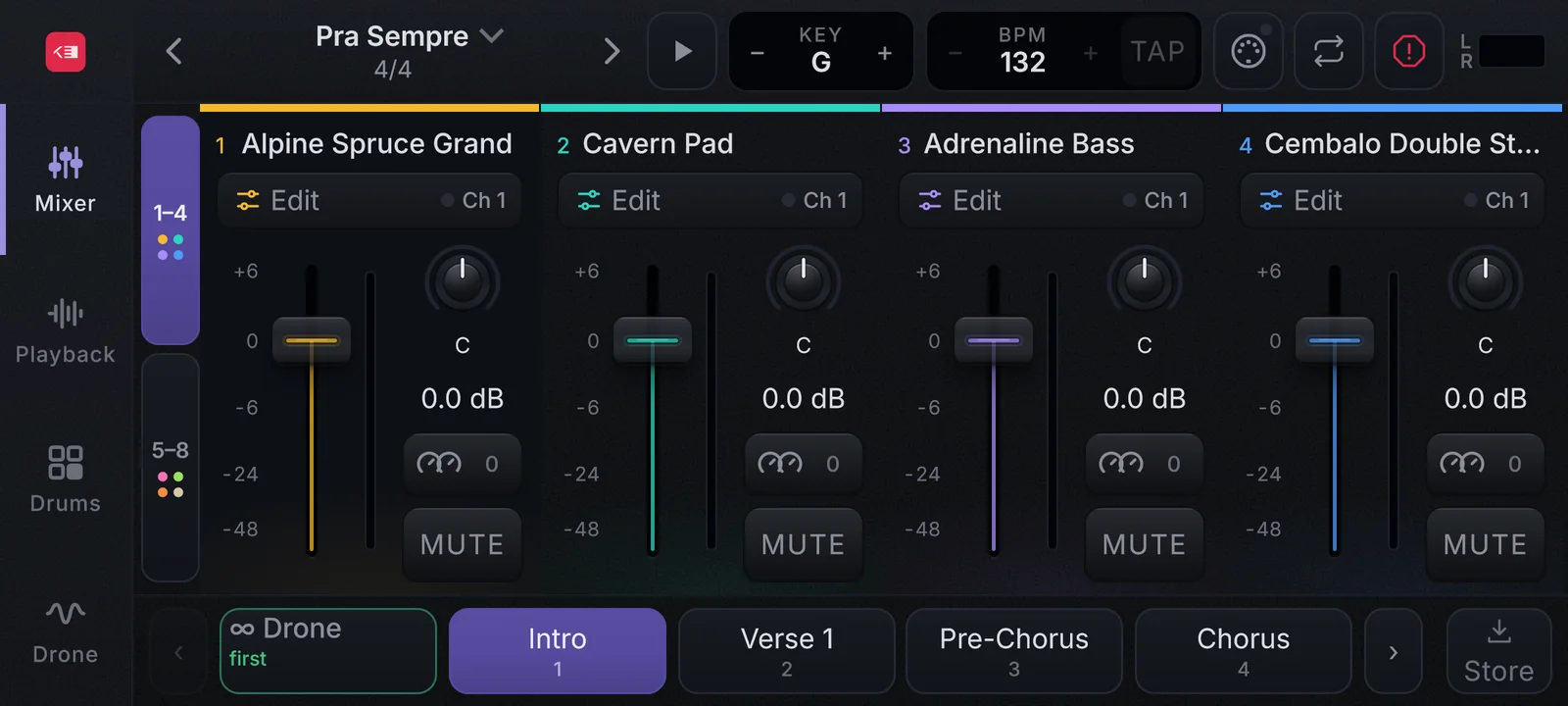Edit the Alpine Spruce Grand channel
The height and width of the screenshot is (706, 1568).
[x=369, y=201]
